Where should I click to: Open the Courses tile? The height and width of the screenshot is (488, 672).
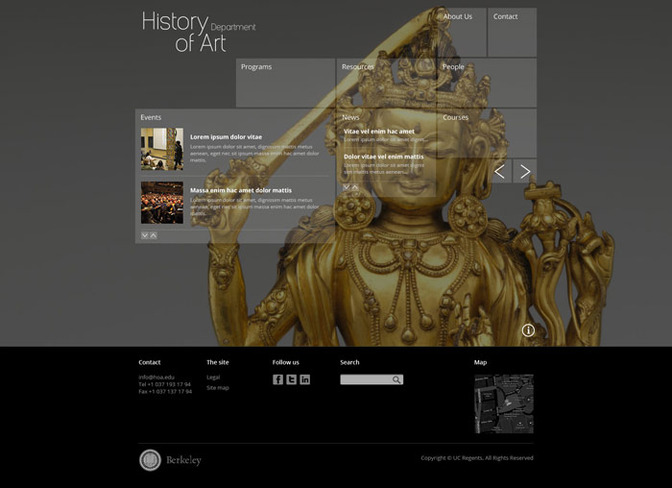tap(487, 133)
